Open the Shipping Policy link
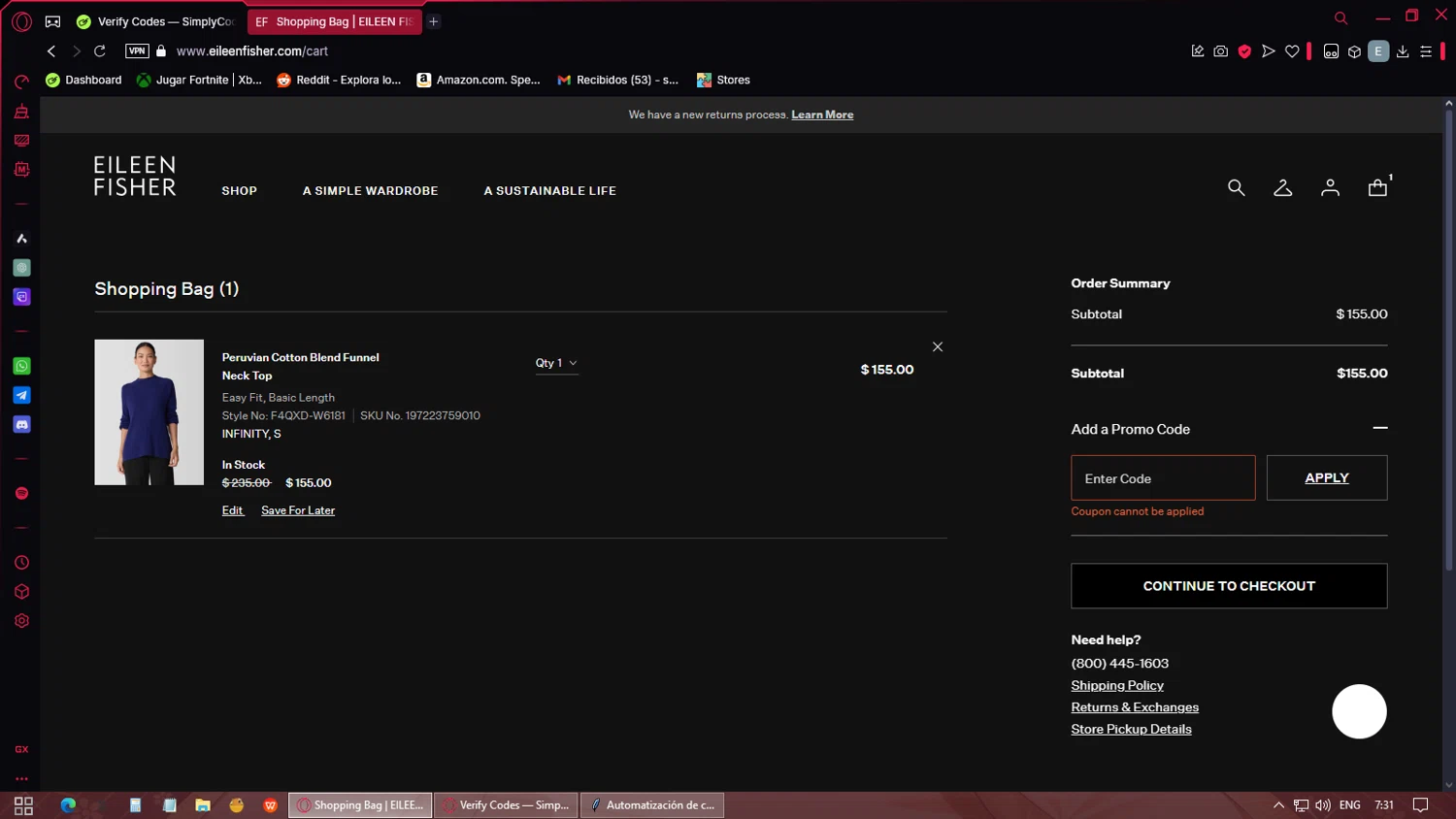 1117,686
